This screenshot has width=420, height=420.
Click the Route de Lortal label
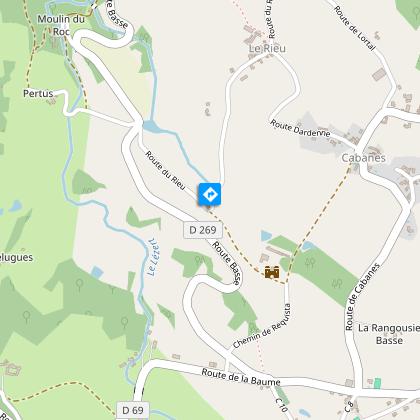tap(355, 28)
